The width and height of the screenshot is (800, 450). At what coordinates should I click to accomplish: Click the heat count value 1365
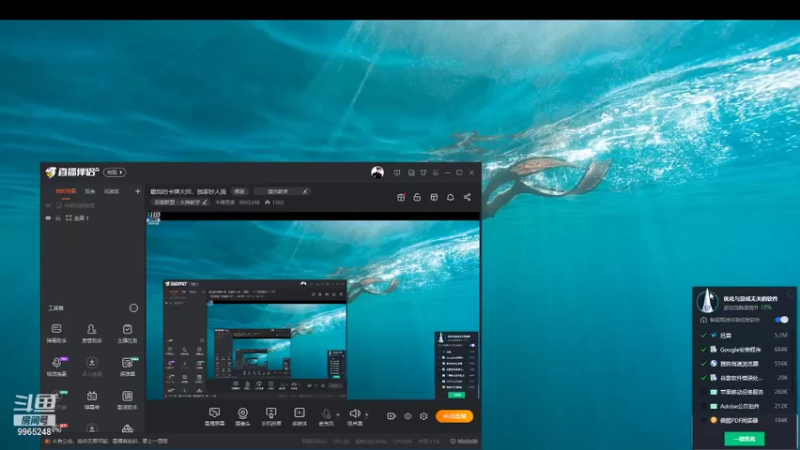coord(278,203)
